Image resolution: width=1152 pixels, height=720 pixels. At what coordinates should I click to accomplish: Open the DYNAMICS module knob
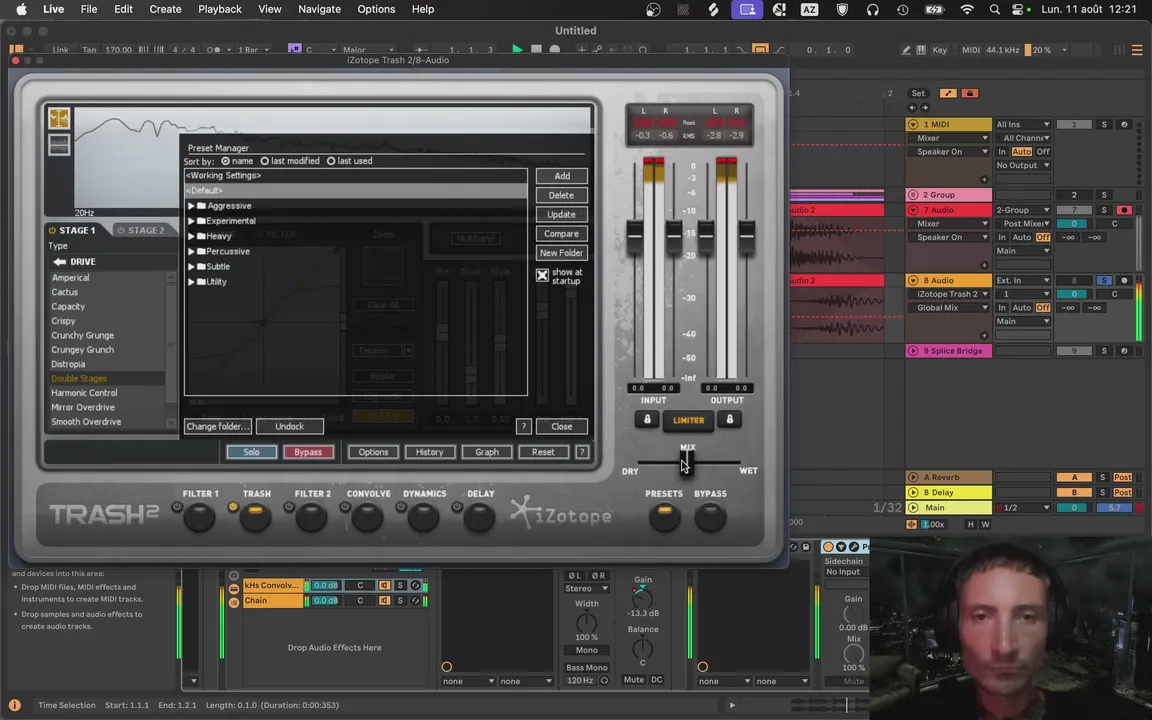(423, 517)
